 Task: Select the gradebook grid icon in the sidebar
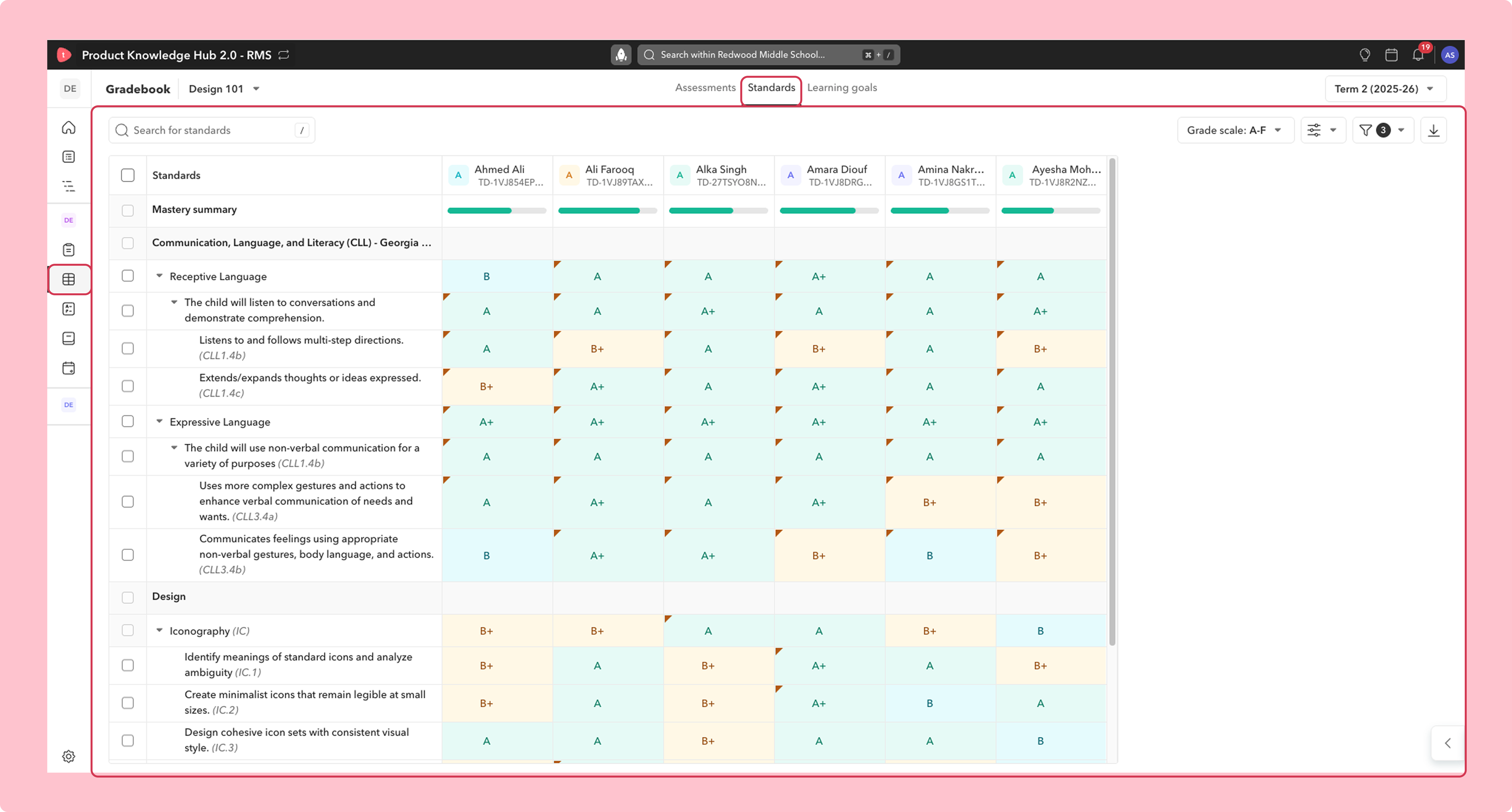click(69, 279)
